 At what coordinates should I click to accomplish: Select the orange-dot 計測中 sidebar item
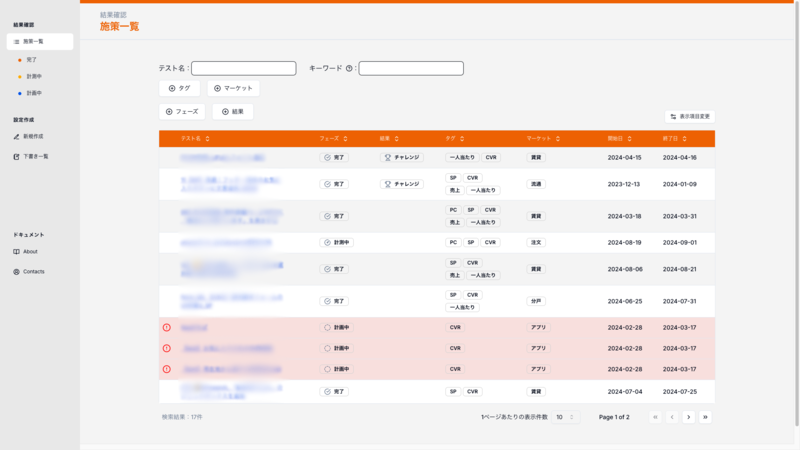[x=34, y=77]
